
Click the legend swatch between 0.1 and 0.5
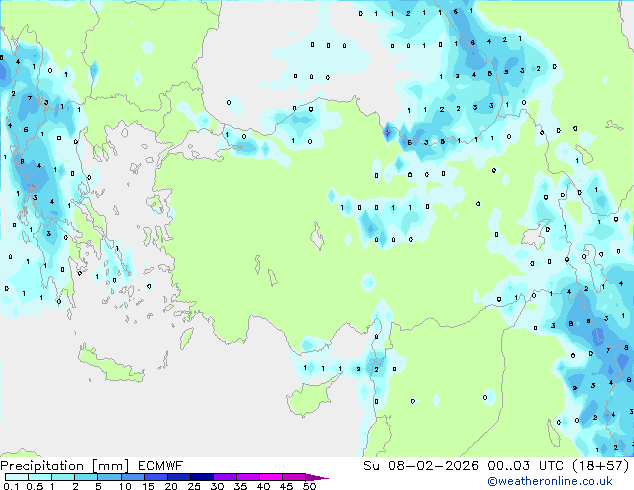coord(17,477)
